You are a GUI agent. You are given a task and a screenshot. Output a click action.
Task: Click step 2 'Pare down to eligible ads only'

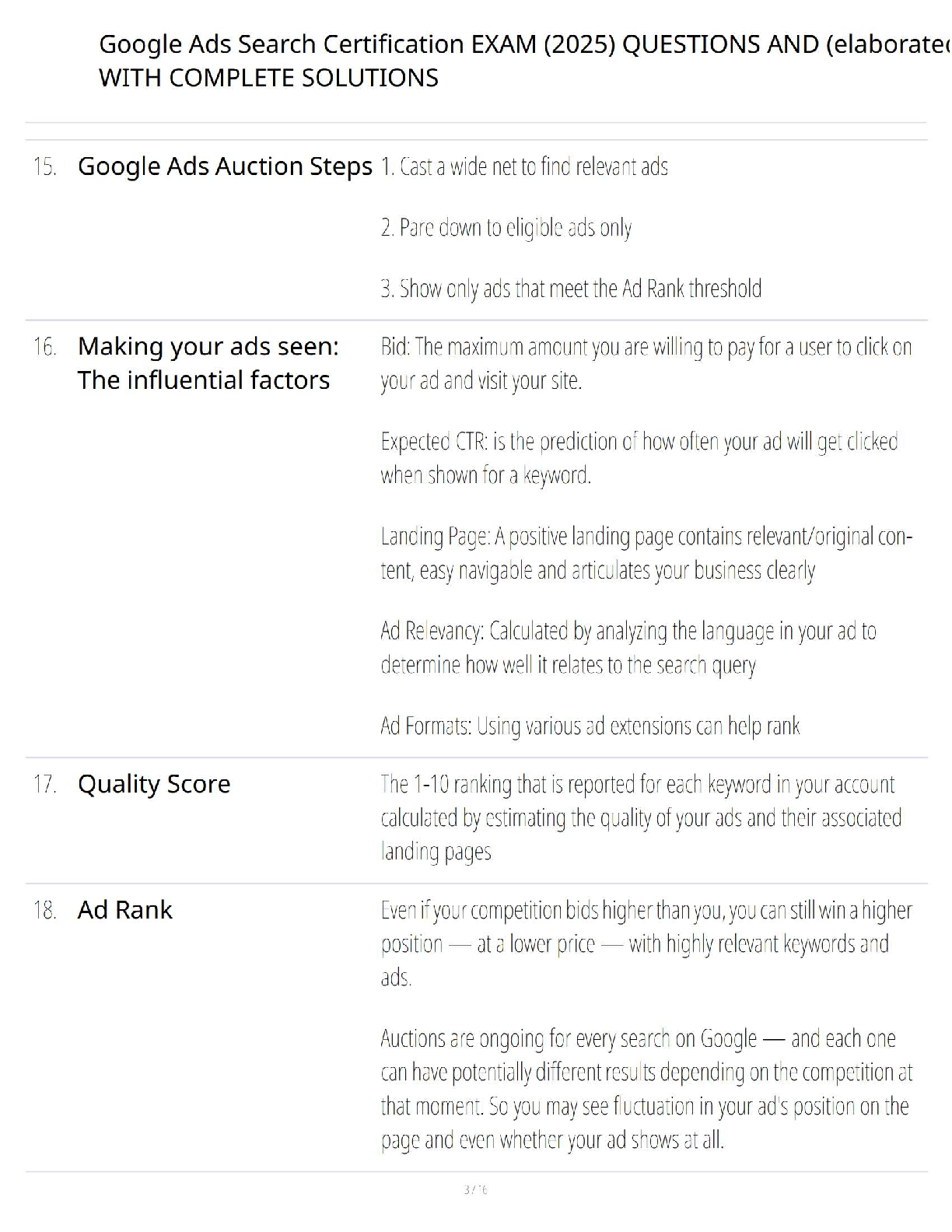[x=506, y=228]
